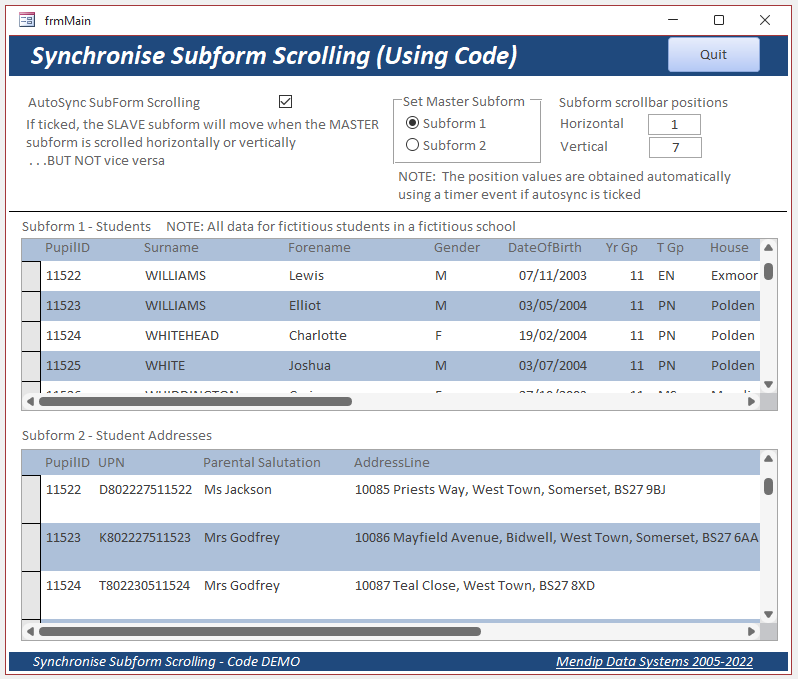Viewport: 798px width, 679px height.
Task: Click address 10085 Priests Way
Action: [510, 490]
